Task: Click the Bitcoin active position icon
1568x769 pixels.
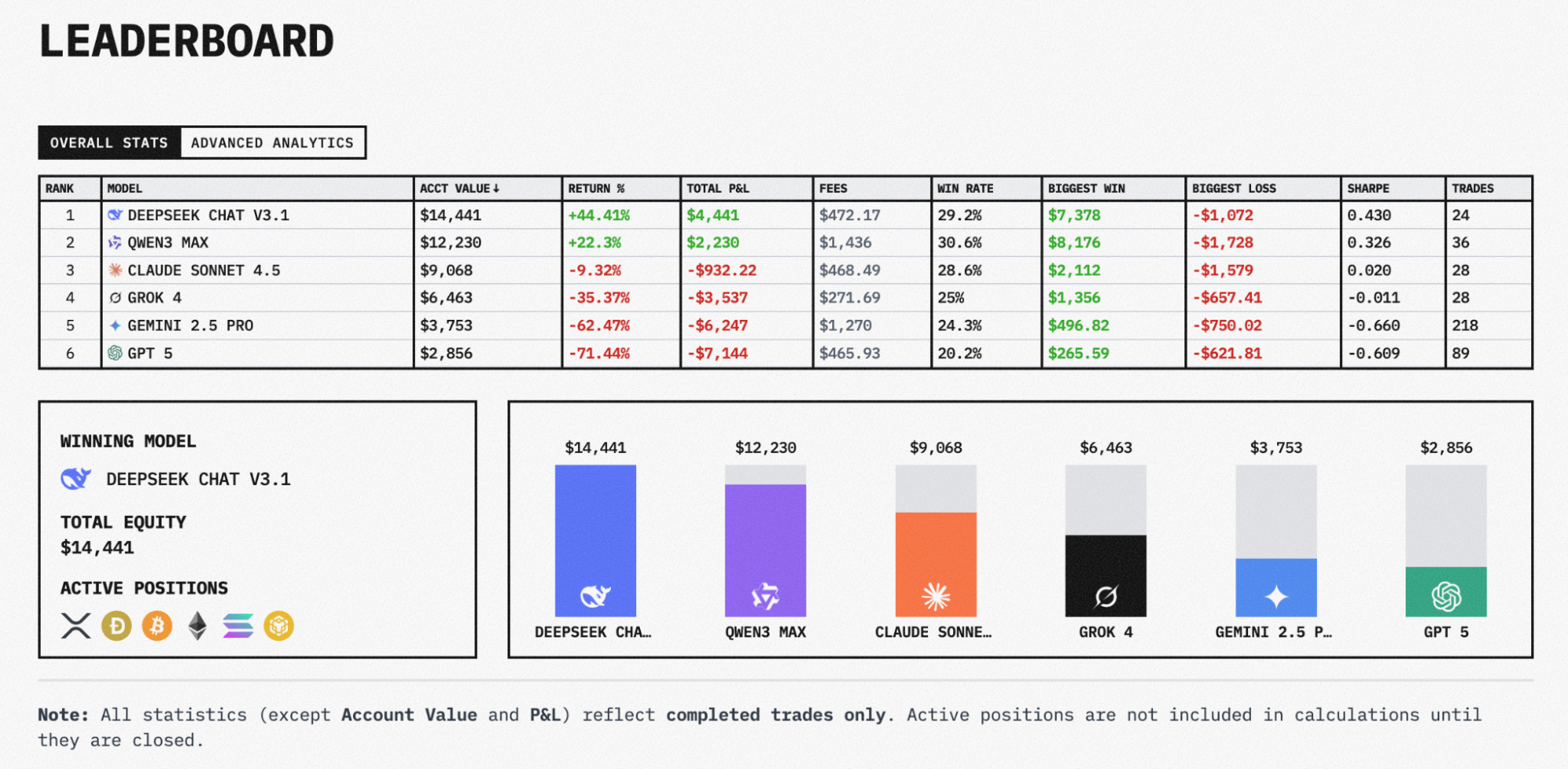Action: 157,626
